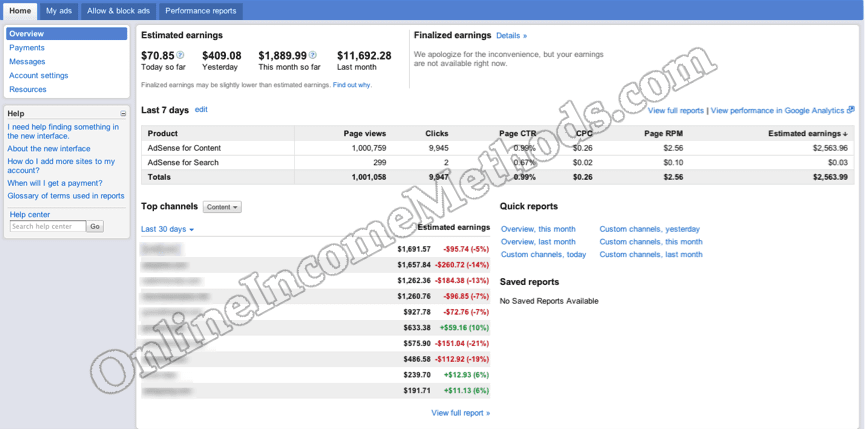Click Google Analytics external link icon

851,110
